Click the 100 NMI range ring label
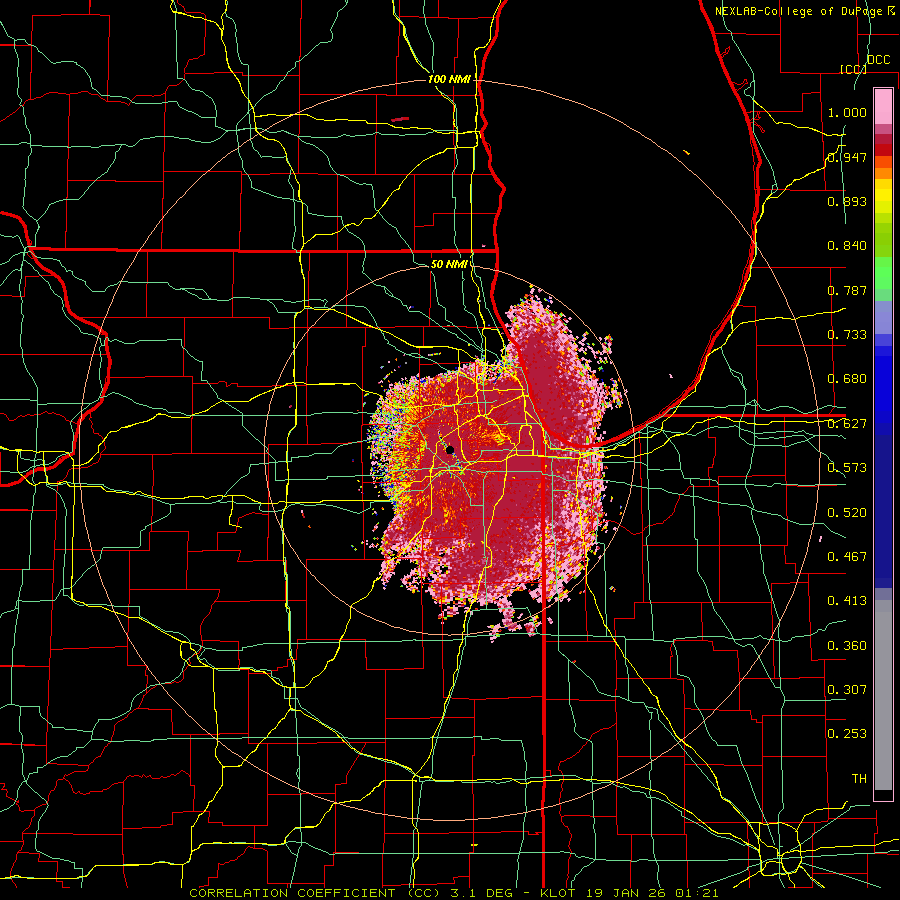The height and width of the screenshot is (900, 900). [x=449, y=79]
